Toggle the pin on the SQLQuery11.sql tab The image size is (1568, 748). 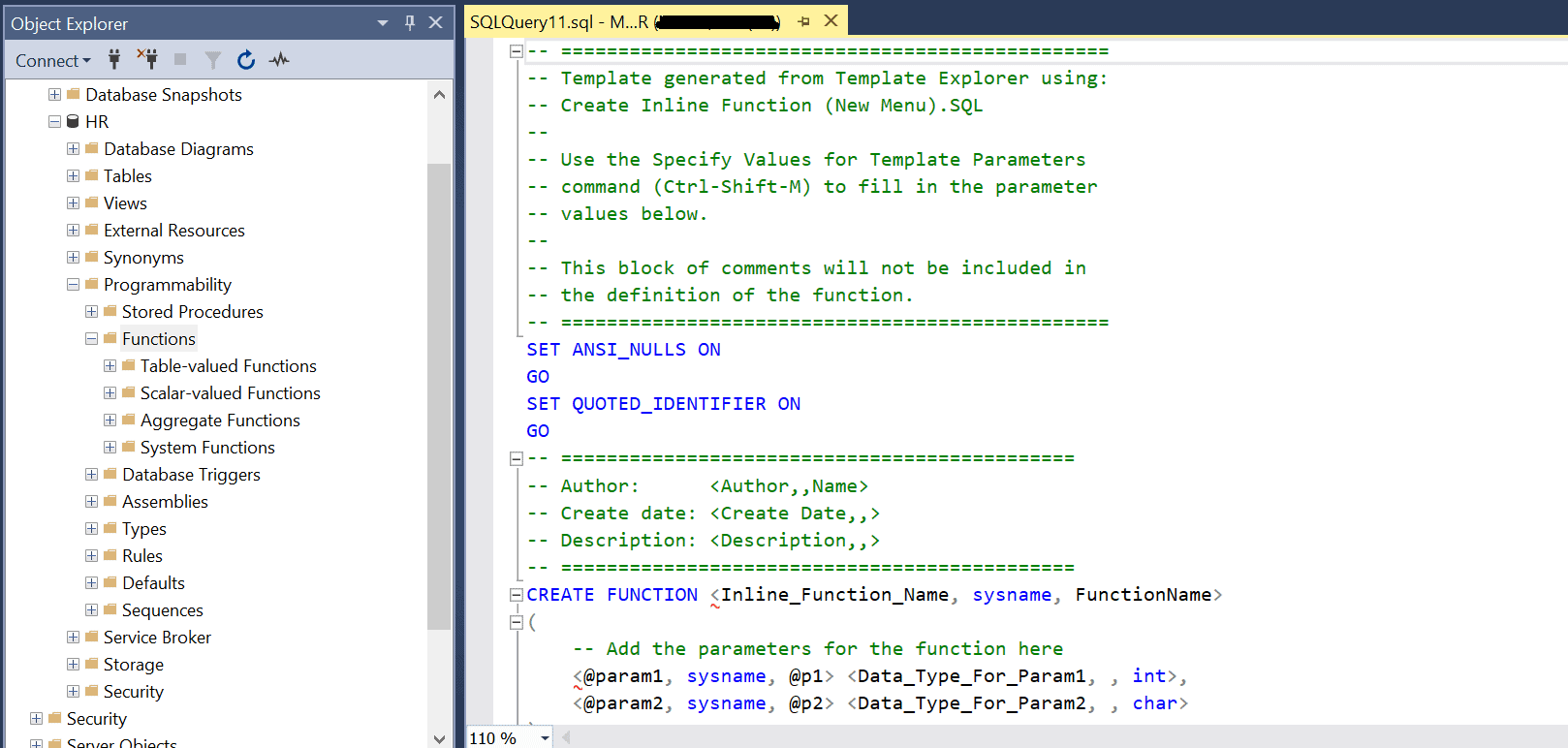pyautogui.click(x=803, y=21)
